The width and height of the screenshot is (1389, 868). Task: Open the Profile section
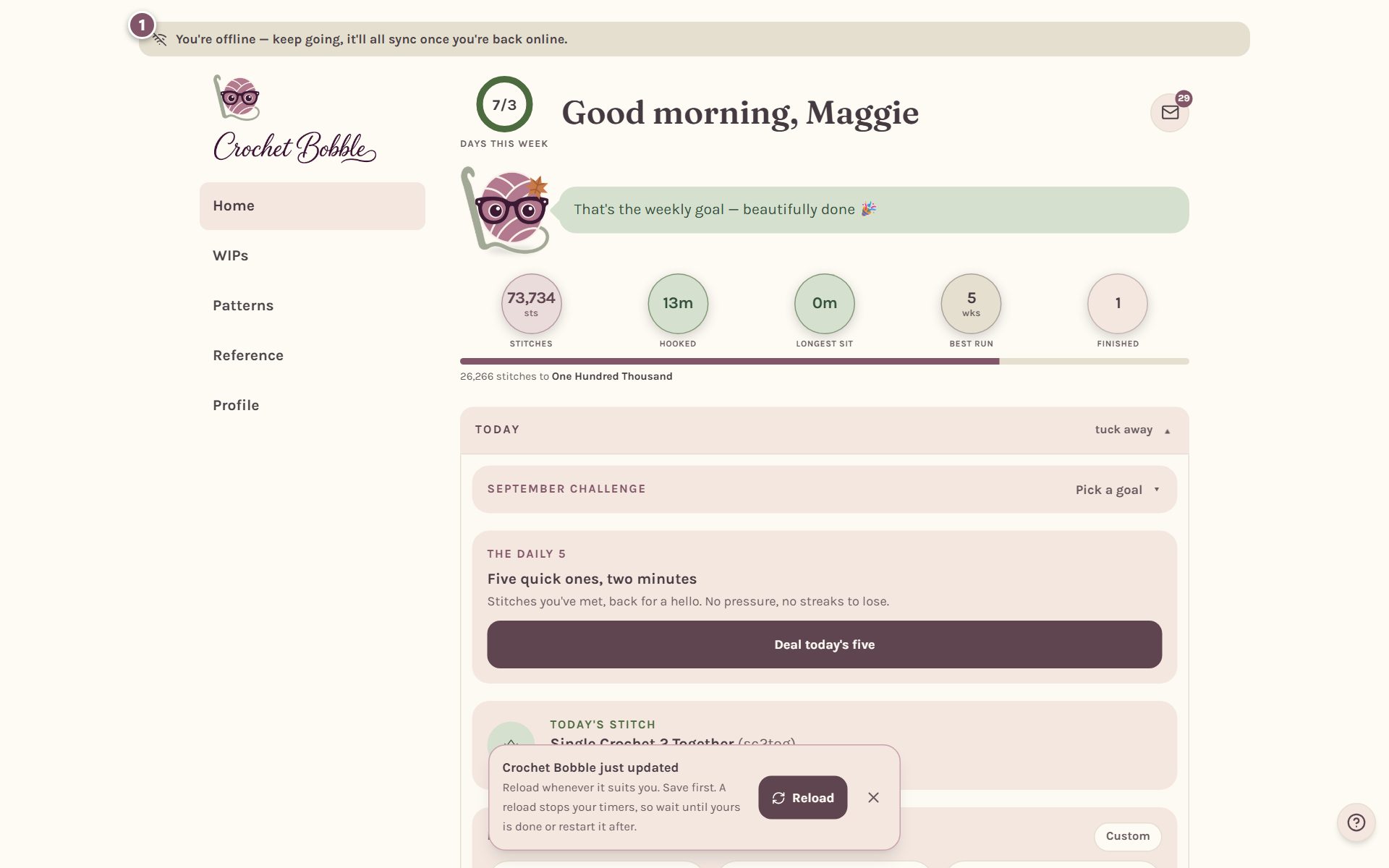[x=313, y=406]
